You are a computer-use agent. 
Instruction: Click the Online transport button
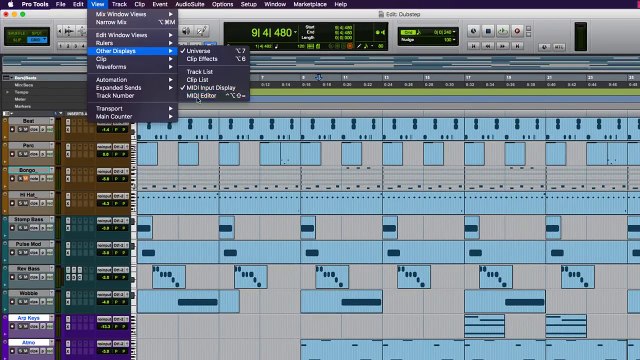pos(473,31)
